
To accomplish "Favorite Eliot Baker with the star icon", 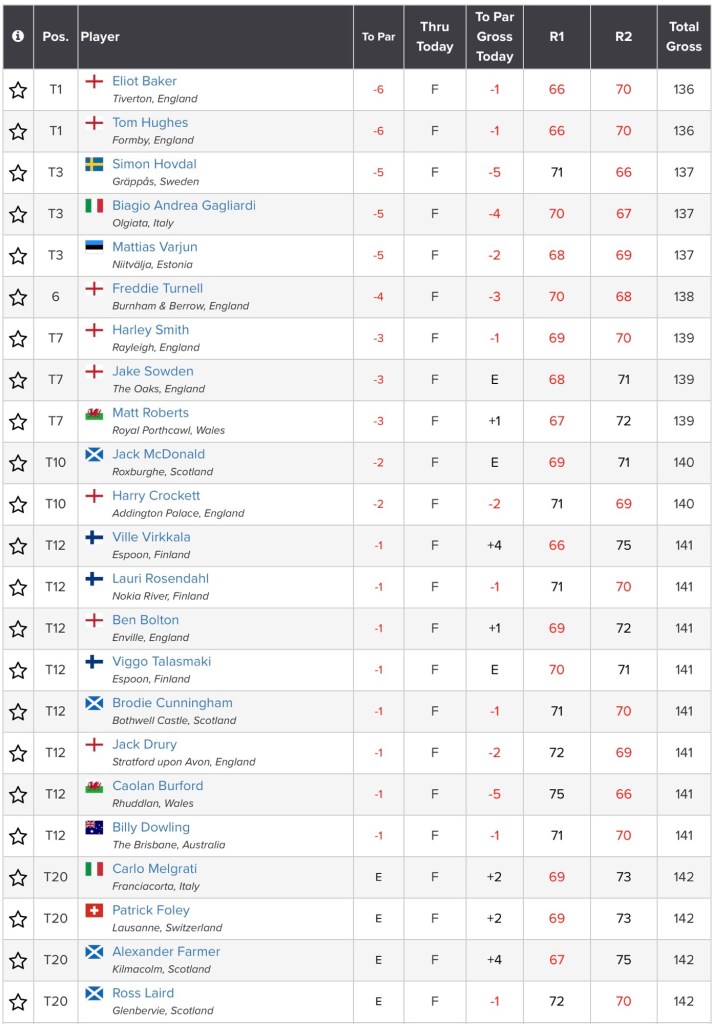I will point(18,90).
